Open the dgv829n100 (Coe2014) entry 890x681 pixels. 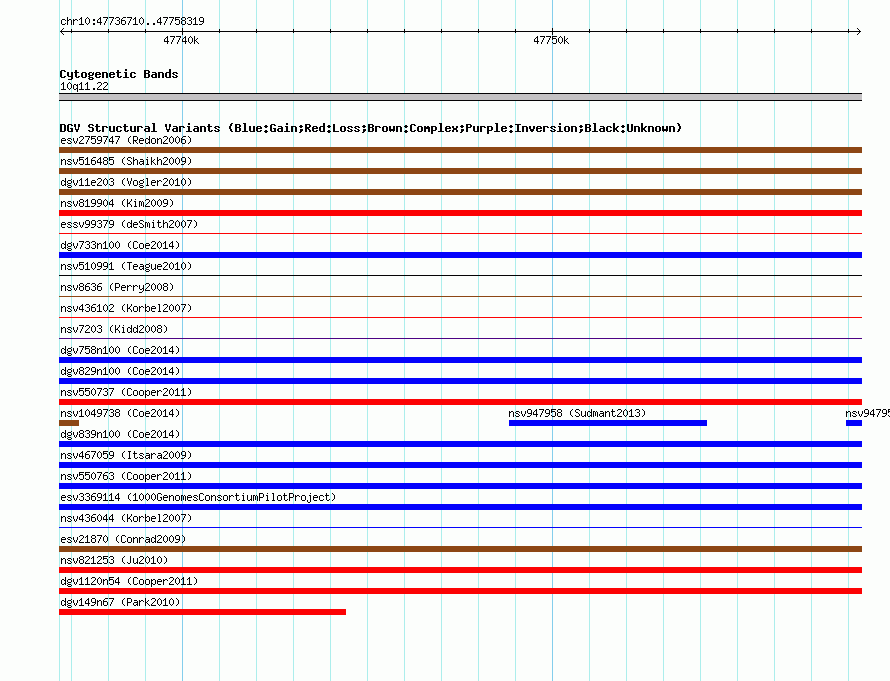(x=120, y=371)
